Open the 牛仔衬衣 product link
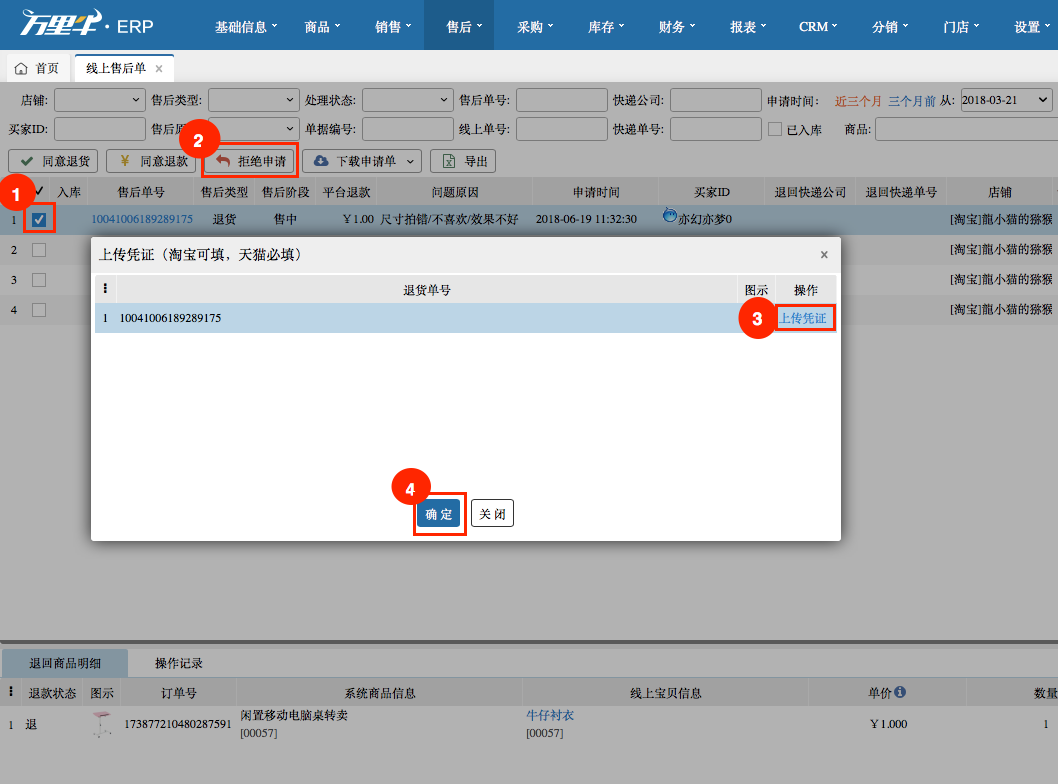The image size is (1058, 784). 550,715
